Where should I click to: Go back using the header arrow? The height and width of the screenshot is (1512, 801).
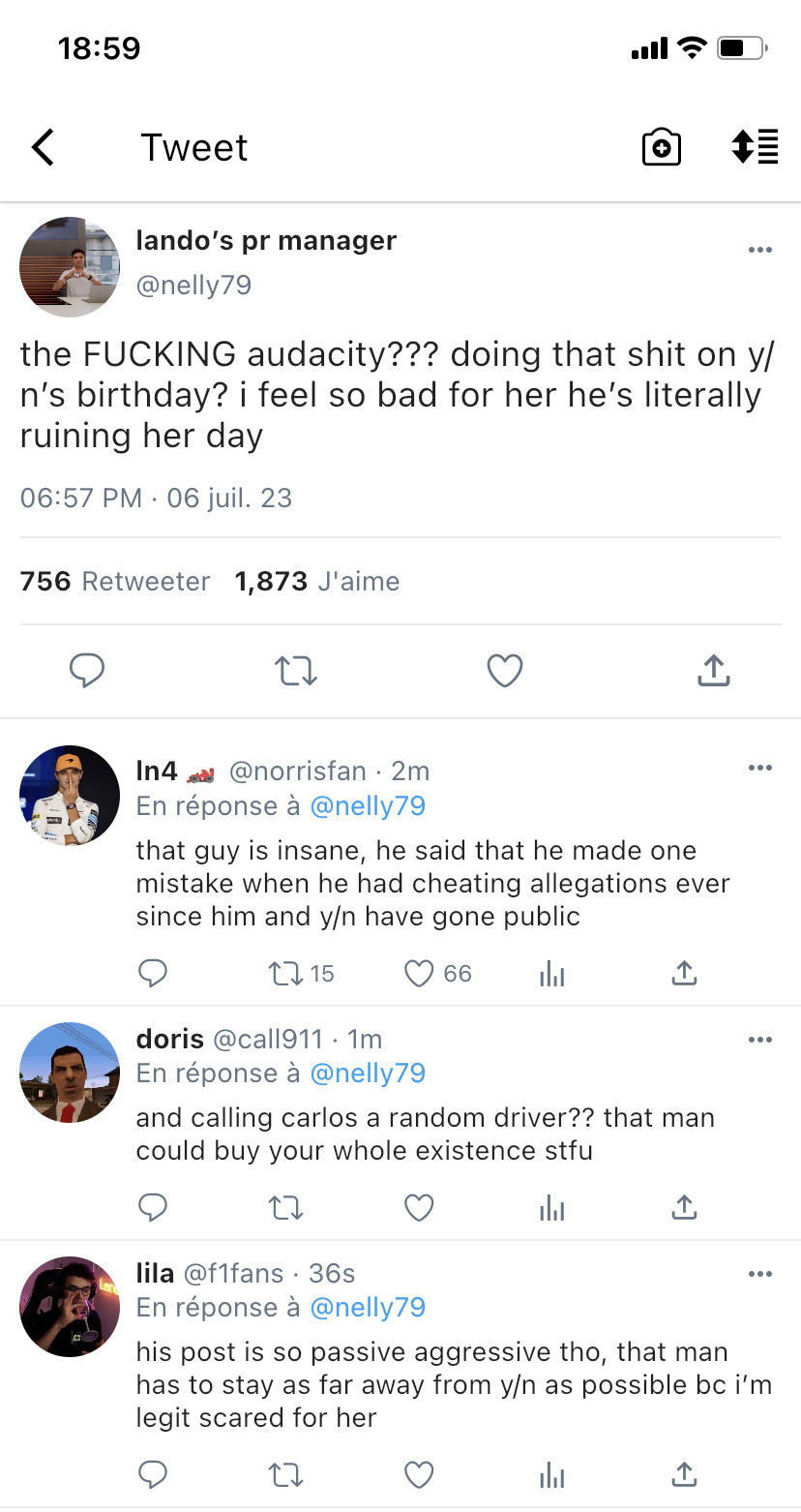[44, 148]
